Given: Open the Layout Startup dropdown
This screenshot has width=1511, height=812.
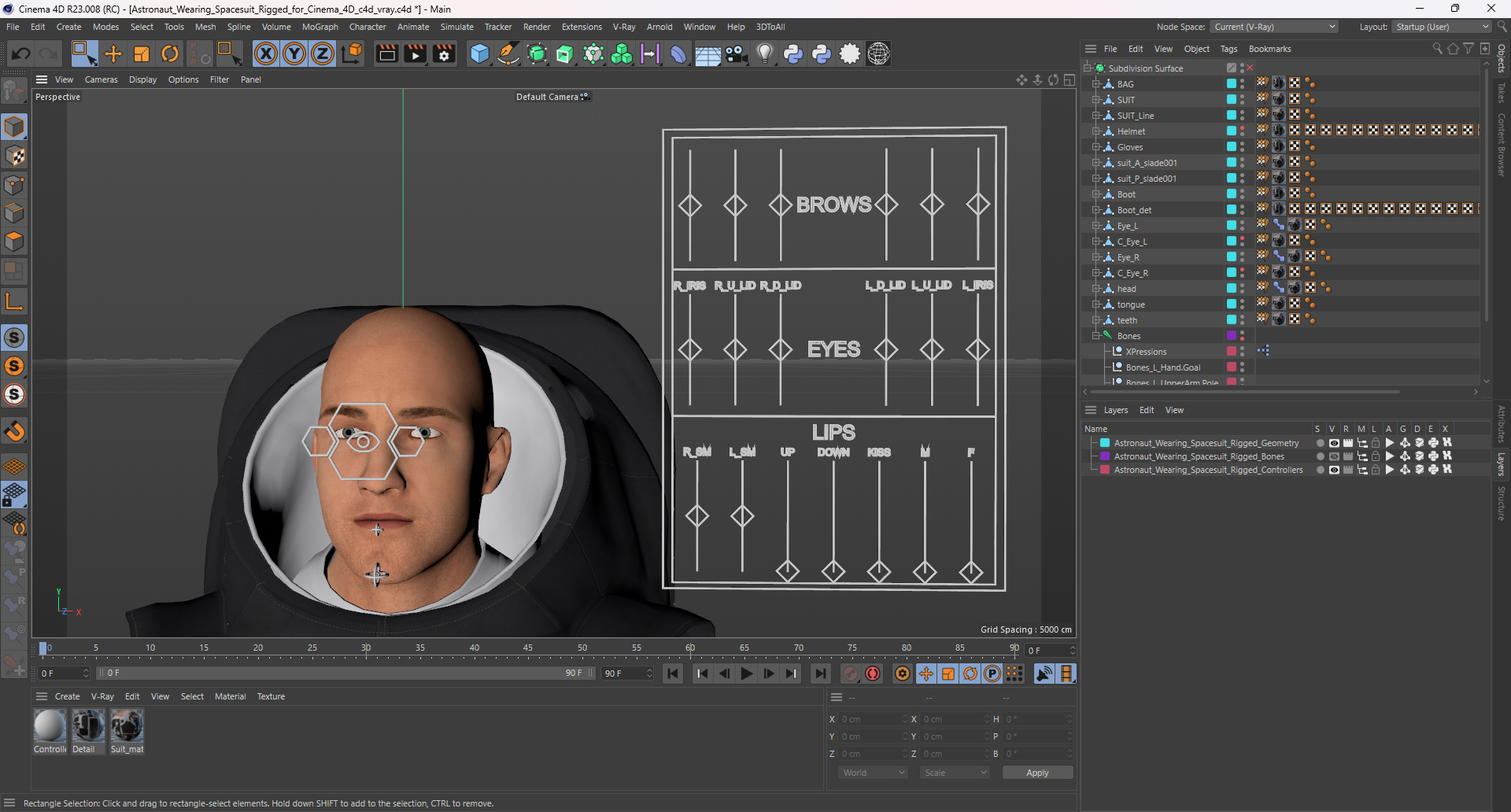Looking at the screenshot, I should (x=1442, y=27).
